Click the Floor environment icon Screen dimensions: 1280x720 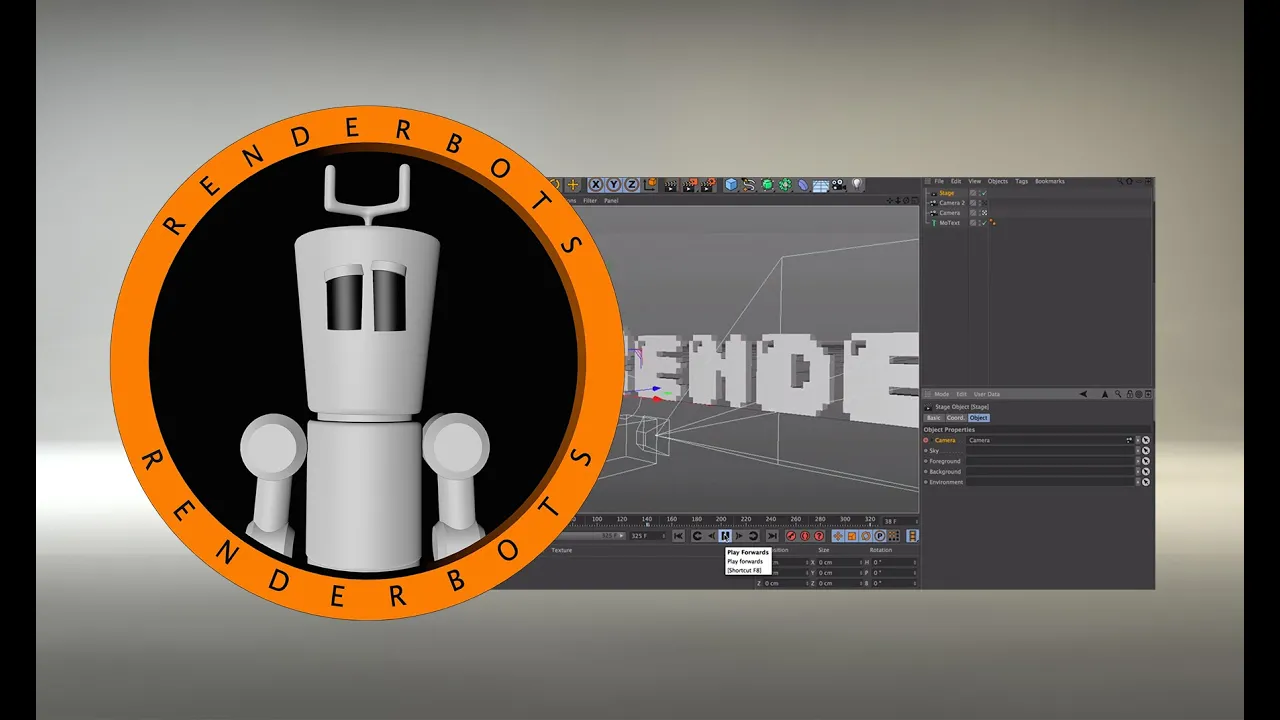pos(820,186)
